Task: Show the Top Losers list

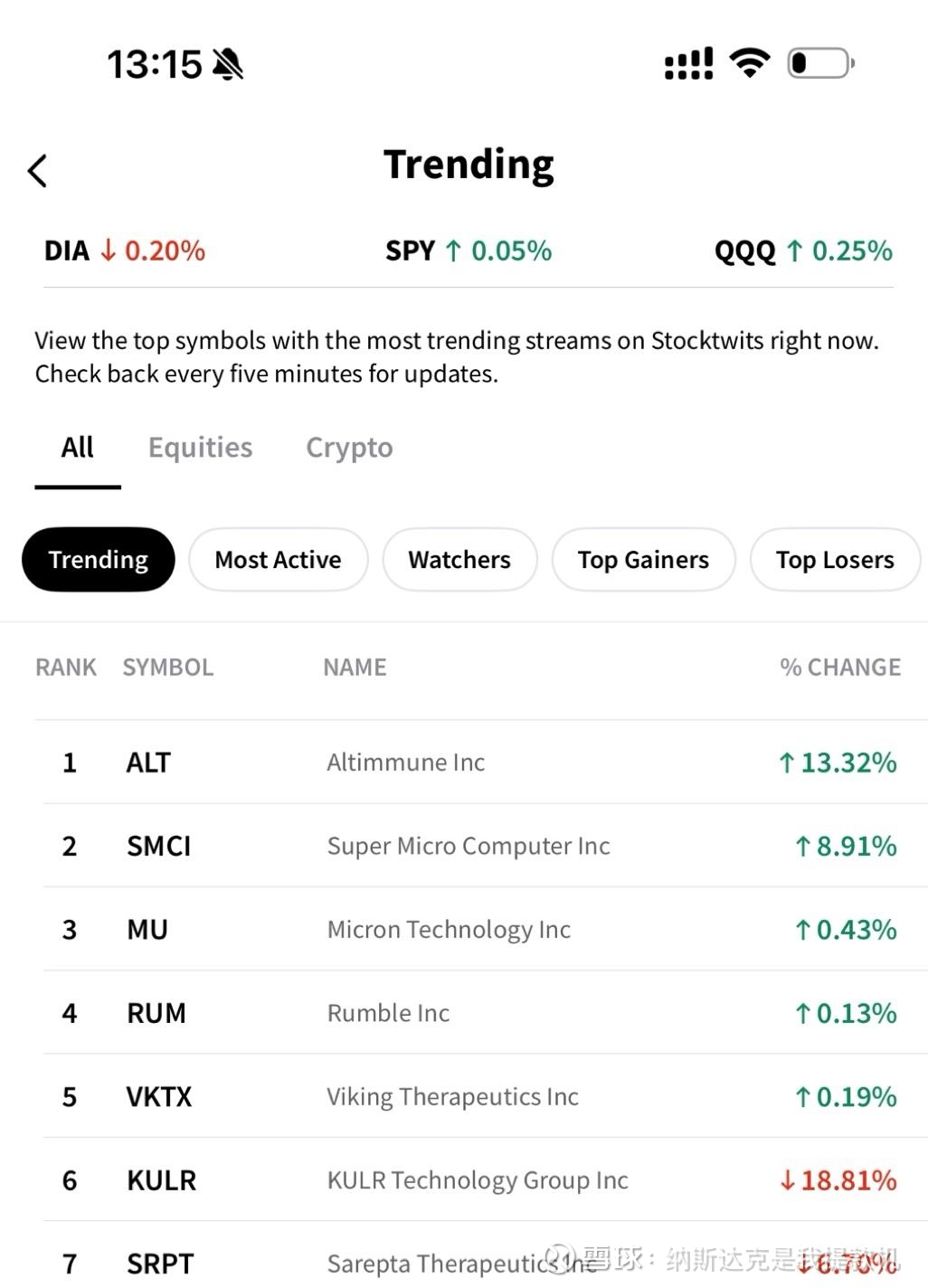Action: tap(835, 560)
